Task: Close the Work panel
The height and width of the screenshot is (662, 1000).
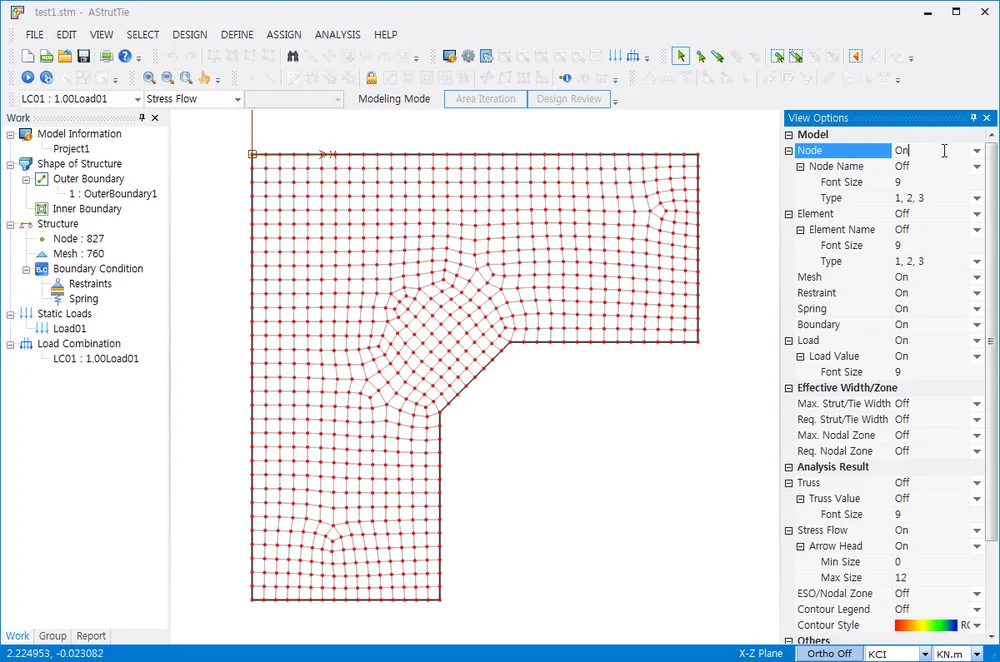Action: click(x=155, y=117)
